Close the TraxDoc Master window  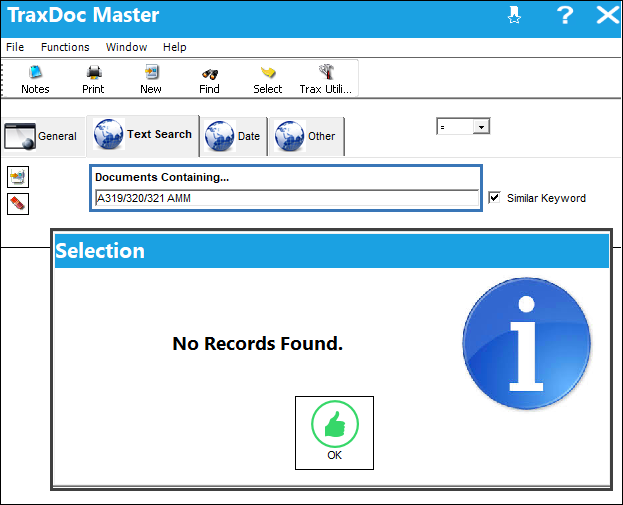tap(608, 16)
